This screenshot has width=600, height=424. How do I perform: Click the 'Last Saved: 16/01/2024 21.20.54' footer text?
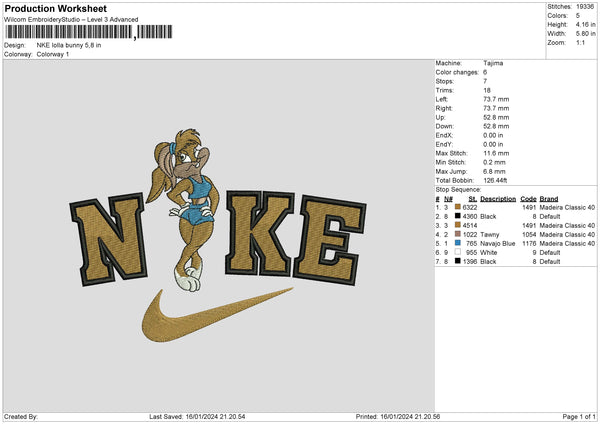(x=197, y=417)
